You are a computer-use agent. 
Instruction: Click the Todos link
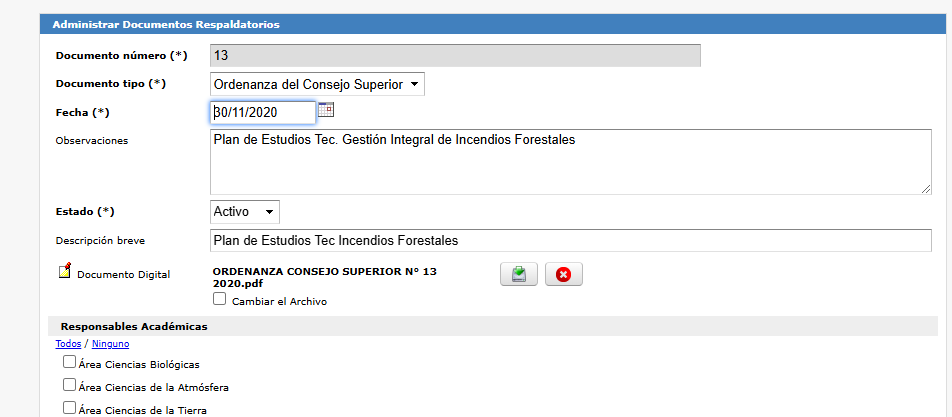click(x=68, y=344)
